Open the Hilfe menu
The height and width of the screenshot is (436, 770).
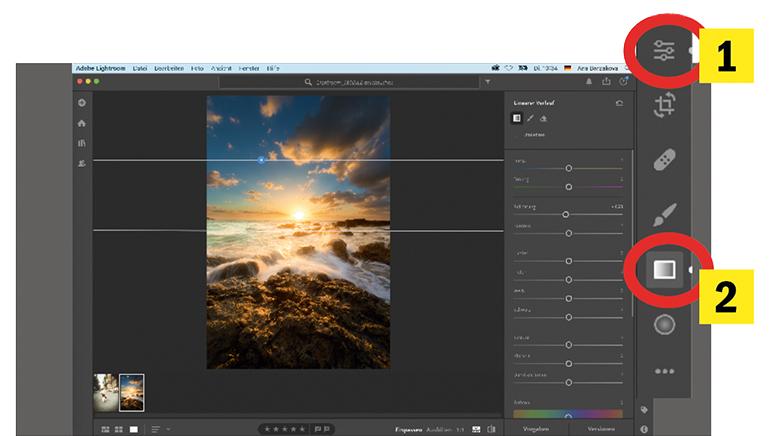pos(273,68)
